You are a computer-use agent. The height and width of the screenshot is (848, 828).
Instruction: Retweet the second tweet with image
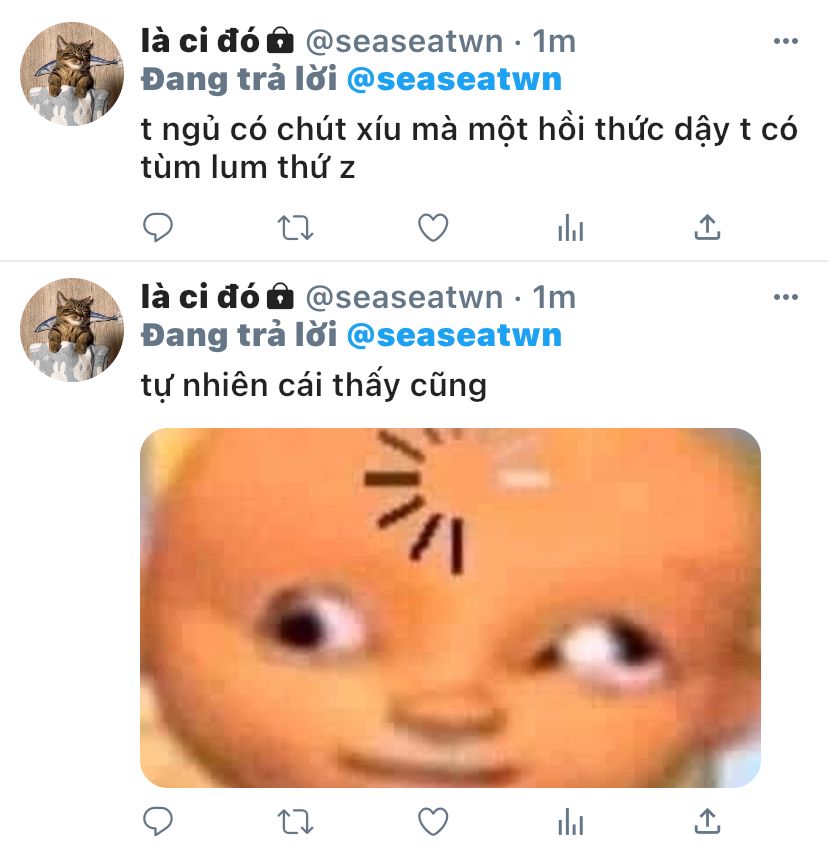pos(295,821)
